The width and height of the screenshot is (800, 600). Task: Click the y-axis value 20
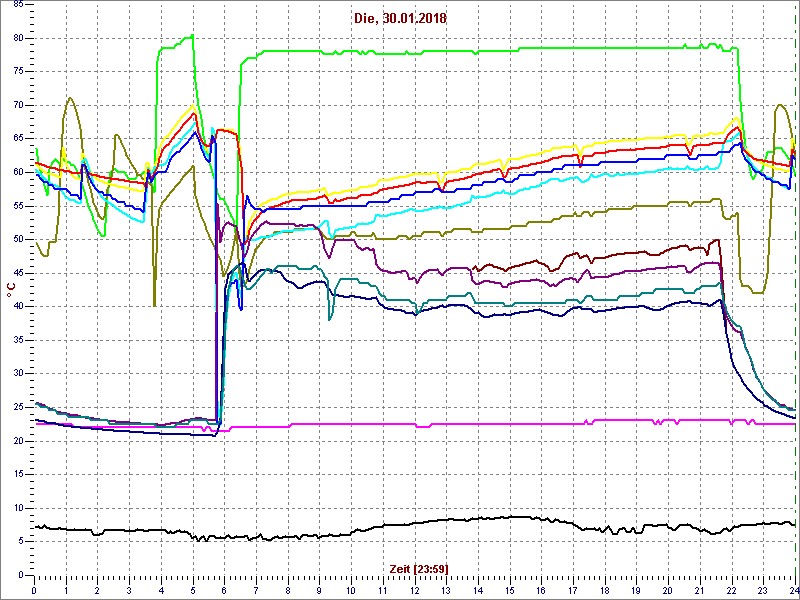pos(18,441)
